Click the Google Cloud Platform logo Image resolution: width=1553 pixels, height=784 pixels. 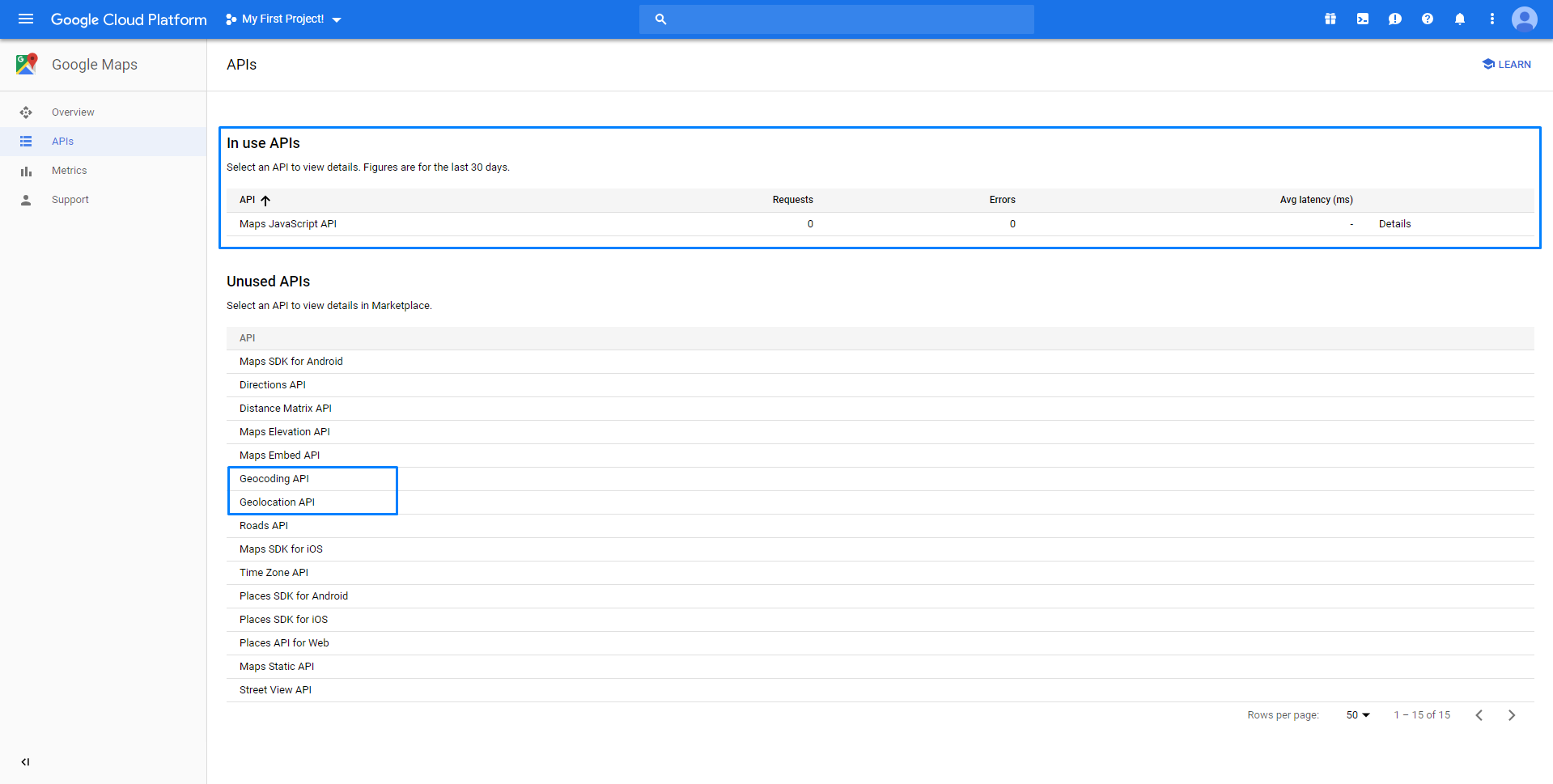pos(129,19)
